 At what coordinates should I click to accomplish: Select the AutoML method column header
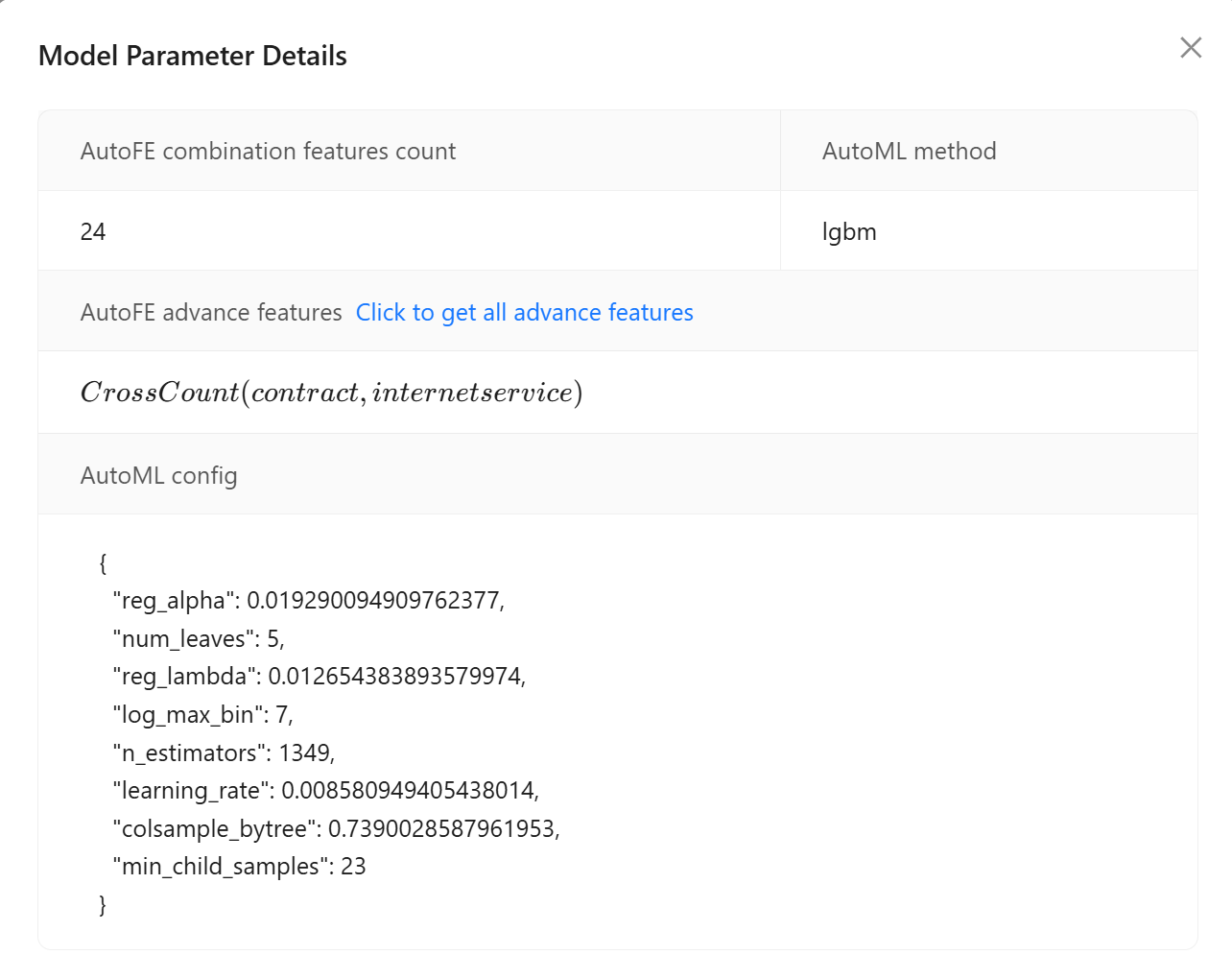(909, 152)
